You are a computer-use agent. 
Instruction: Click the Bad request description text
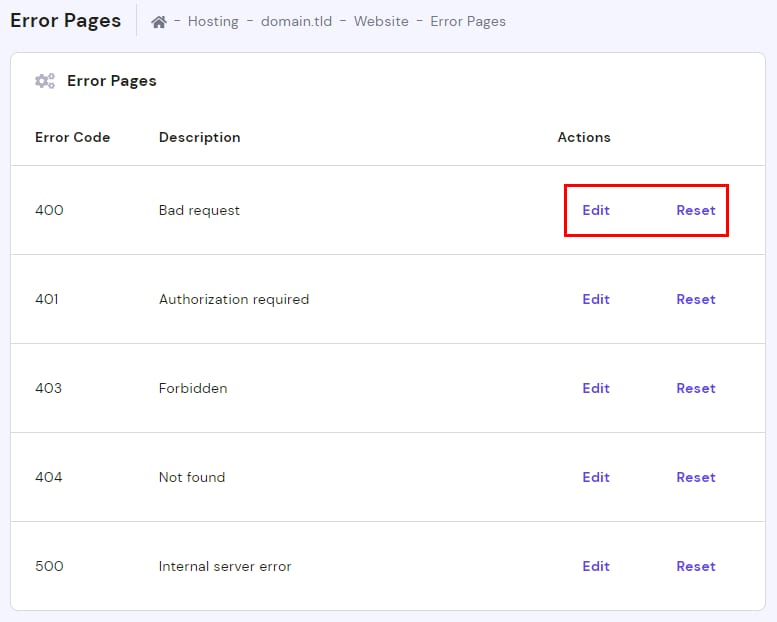[x=199, y=211]
